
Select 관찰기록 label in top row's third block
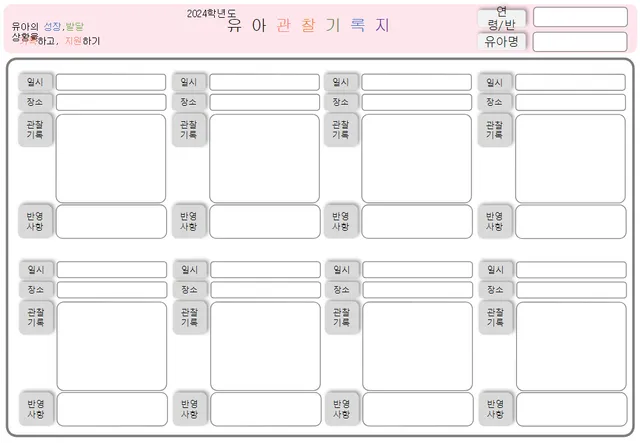coord(341,129)
